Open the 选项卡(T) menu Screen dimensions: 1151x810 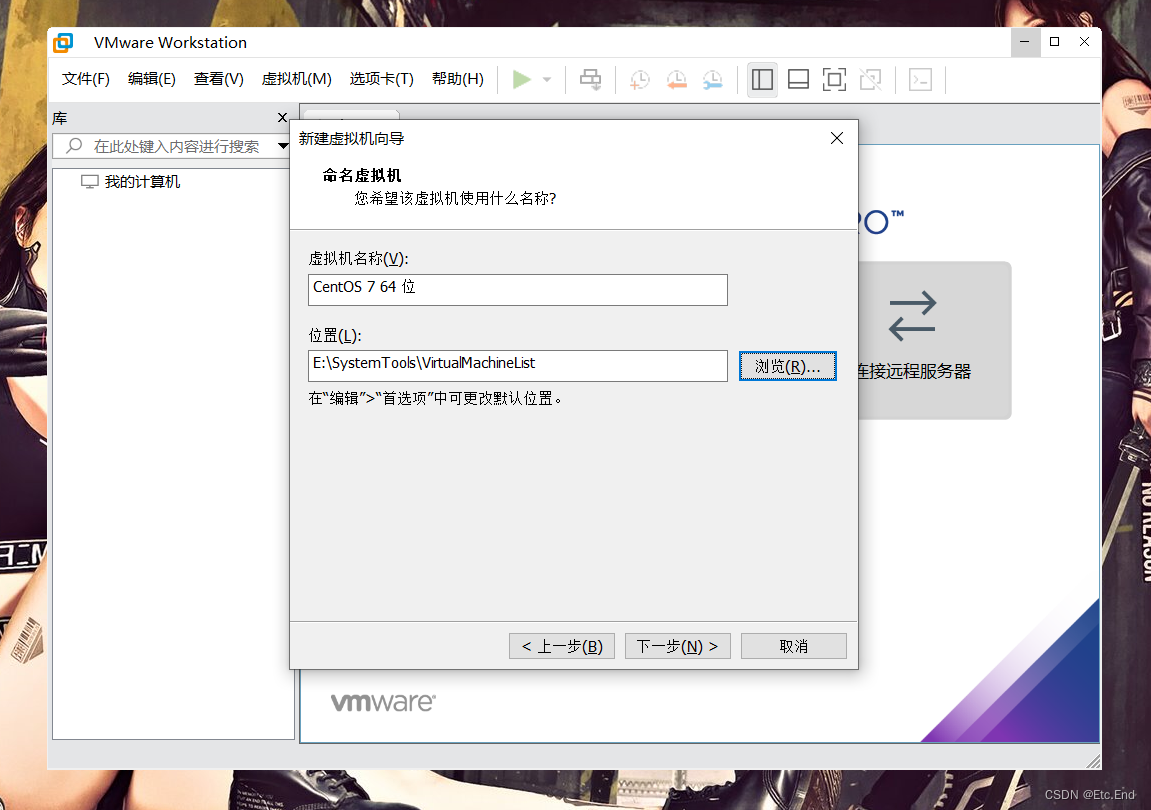382,79
